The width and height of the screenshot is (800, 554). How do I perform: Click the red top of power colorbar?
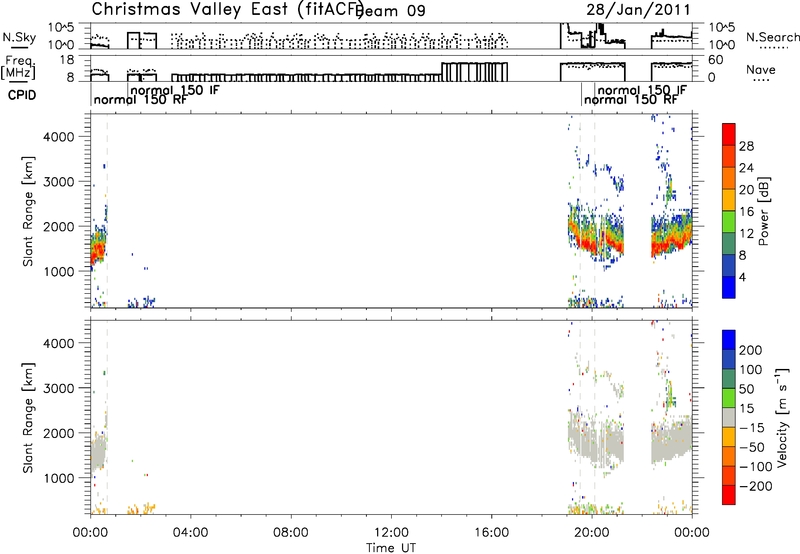[x=729, y=135]
